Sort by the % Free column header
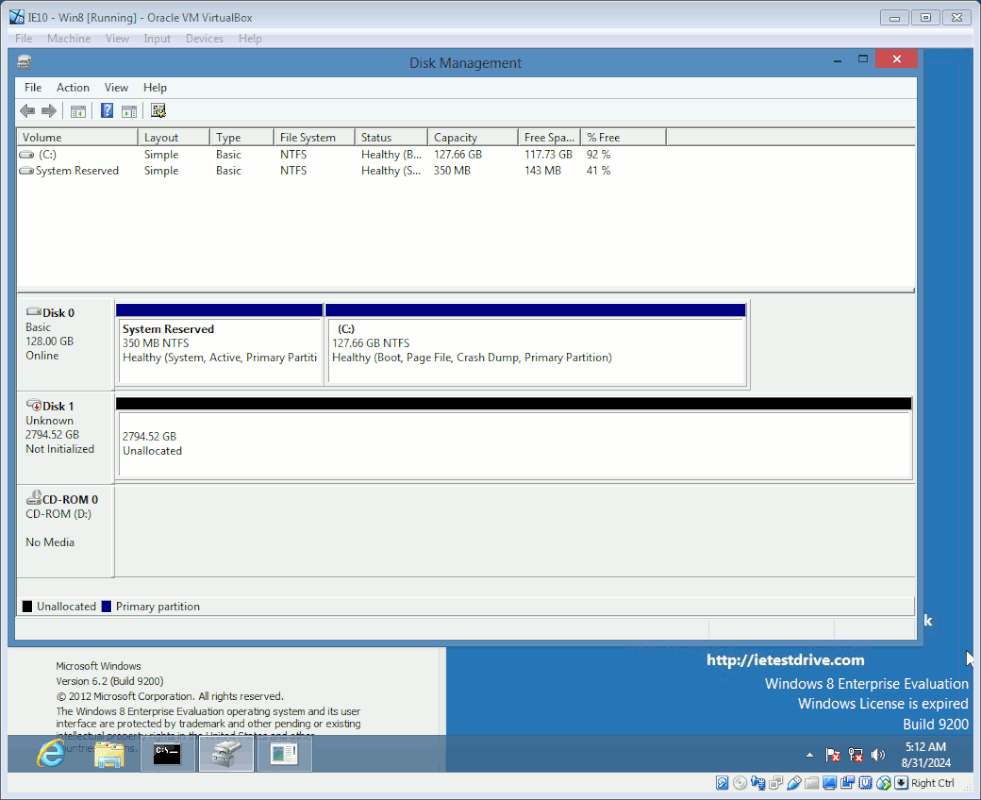 (623, 138)
